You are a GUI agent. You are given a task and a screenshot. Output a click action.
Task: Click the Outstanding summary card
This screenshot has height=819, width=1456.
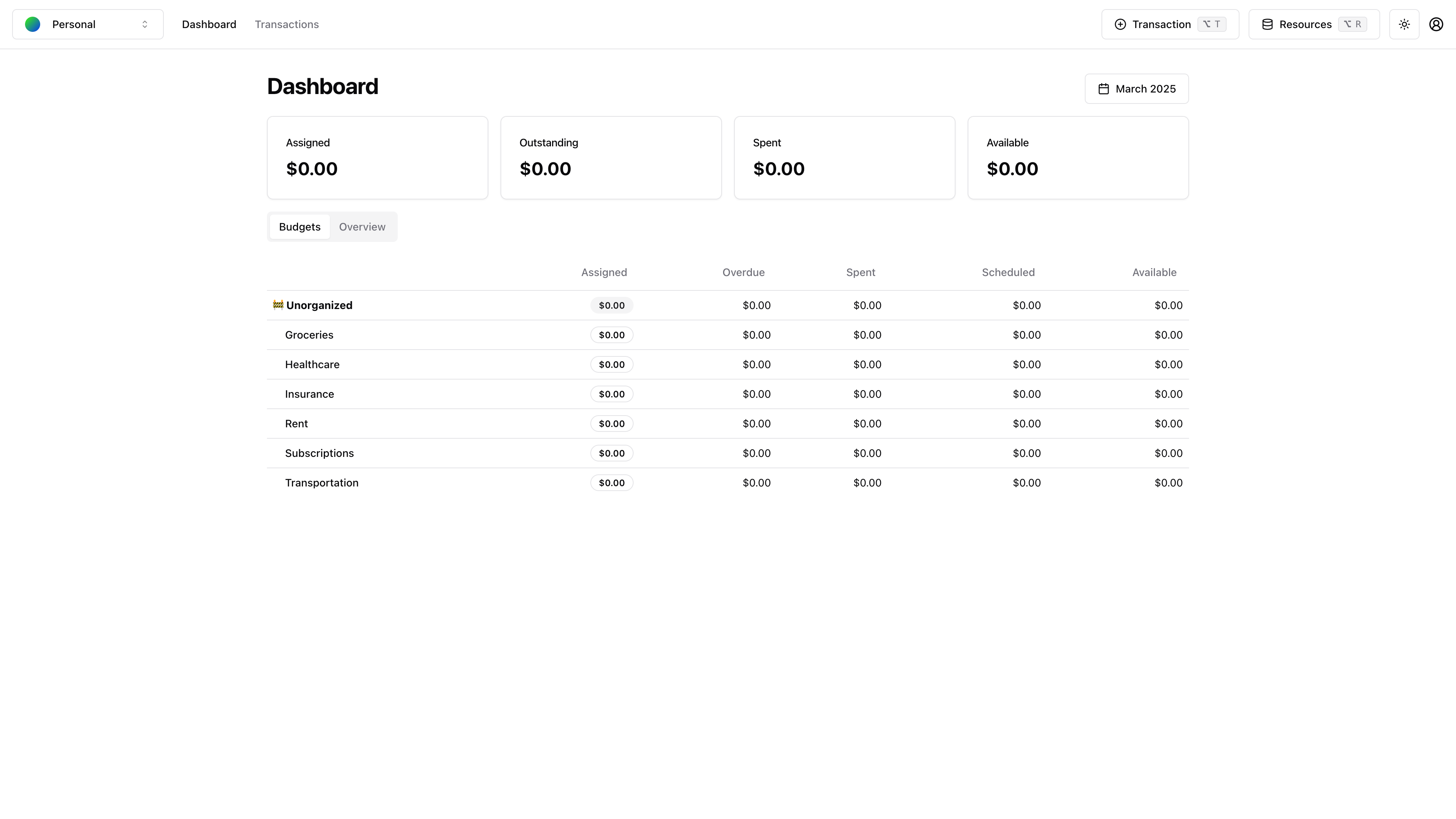click(611, 158)
